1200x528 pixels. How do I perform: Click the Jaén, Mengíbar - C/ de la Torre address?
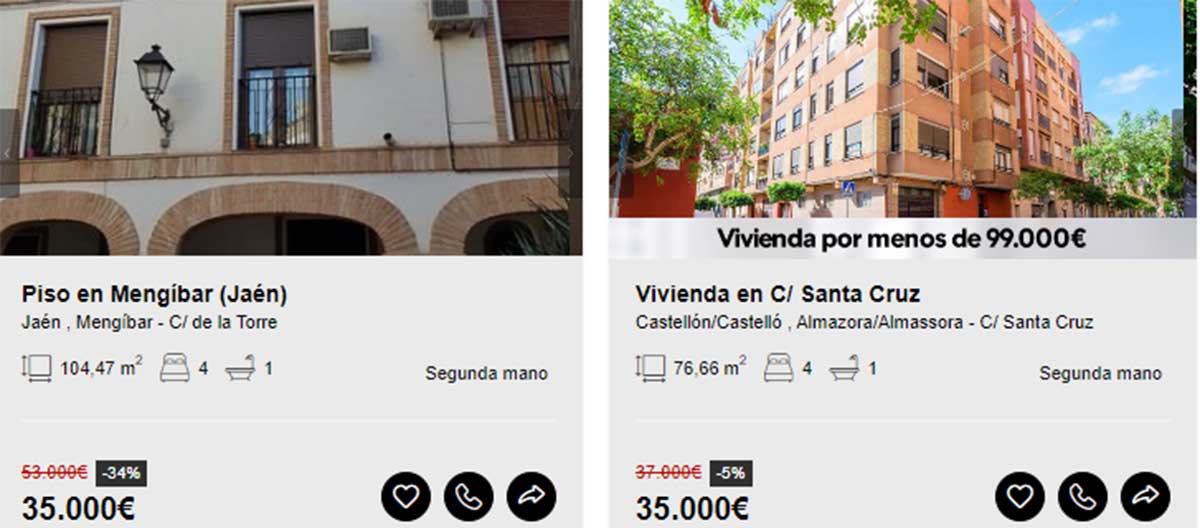pyautogui.click(x=149, y=323)
